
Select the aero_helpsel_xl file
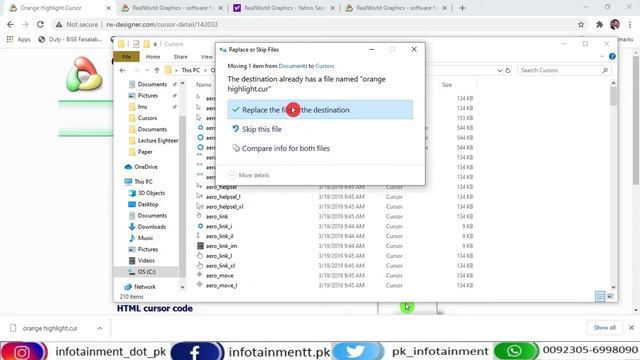224,207
